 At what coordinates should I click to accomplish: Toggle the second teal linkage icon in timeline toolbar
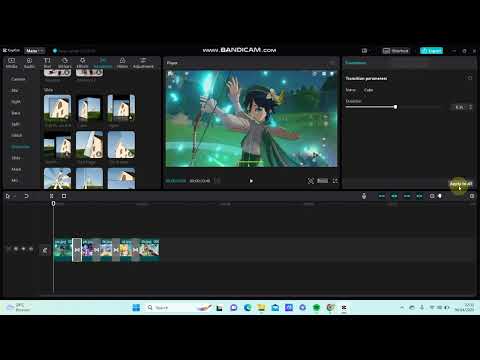[394, 196]
